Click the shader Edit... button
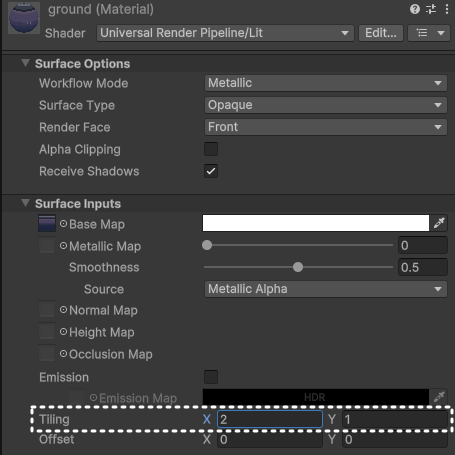The height and width of the screenshot is (455, 455). pyautogui.click(x=381, y=33)
